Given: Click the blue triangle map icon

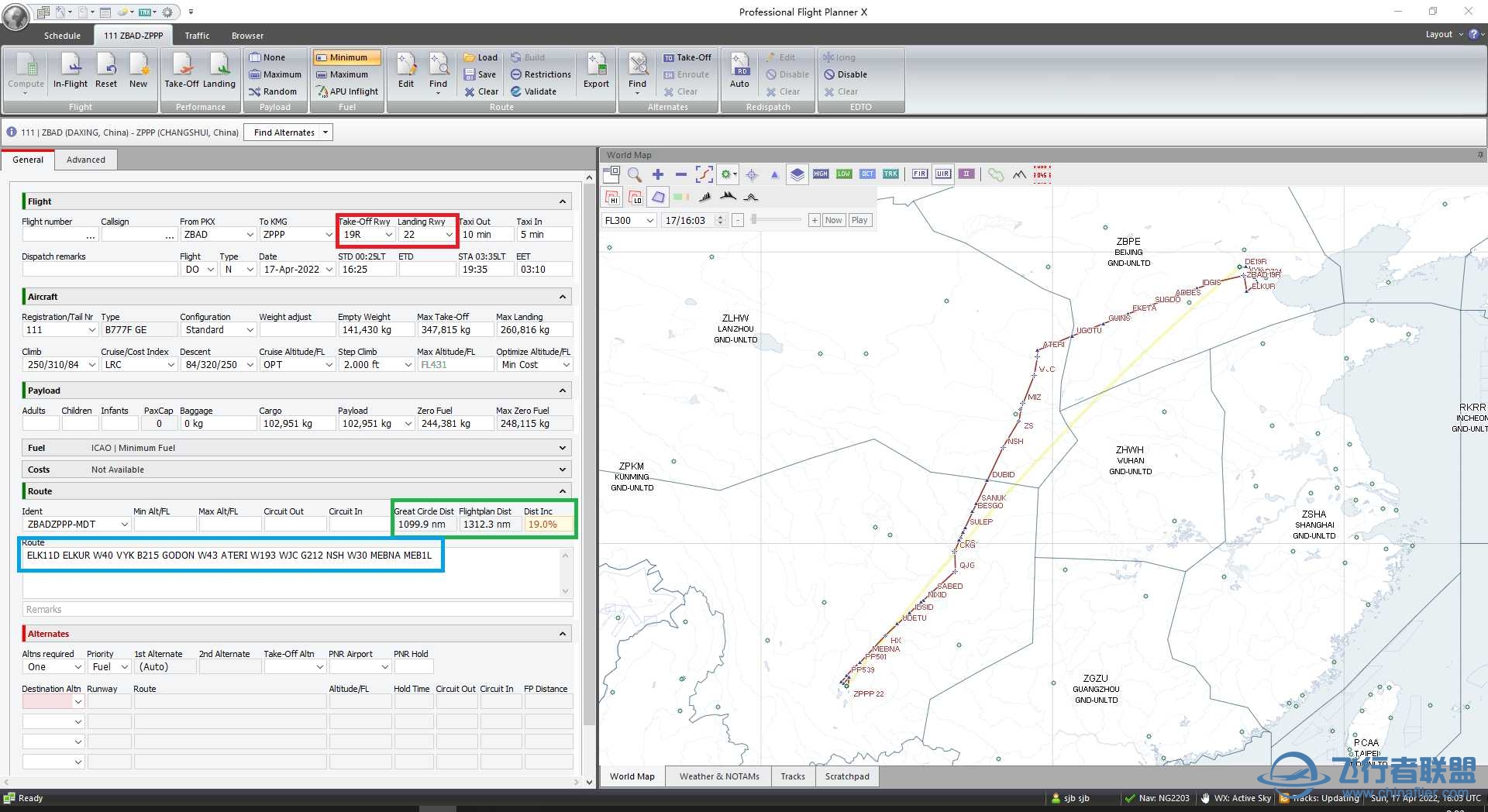Looking at the screenshot, I should pyautogui.click(x=774, y=174).
